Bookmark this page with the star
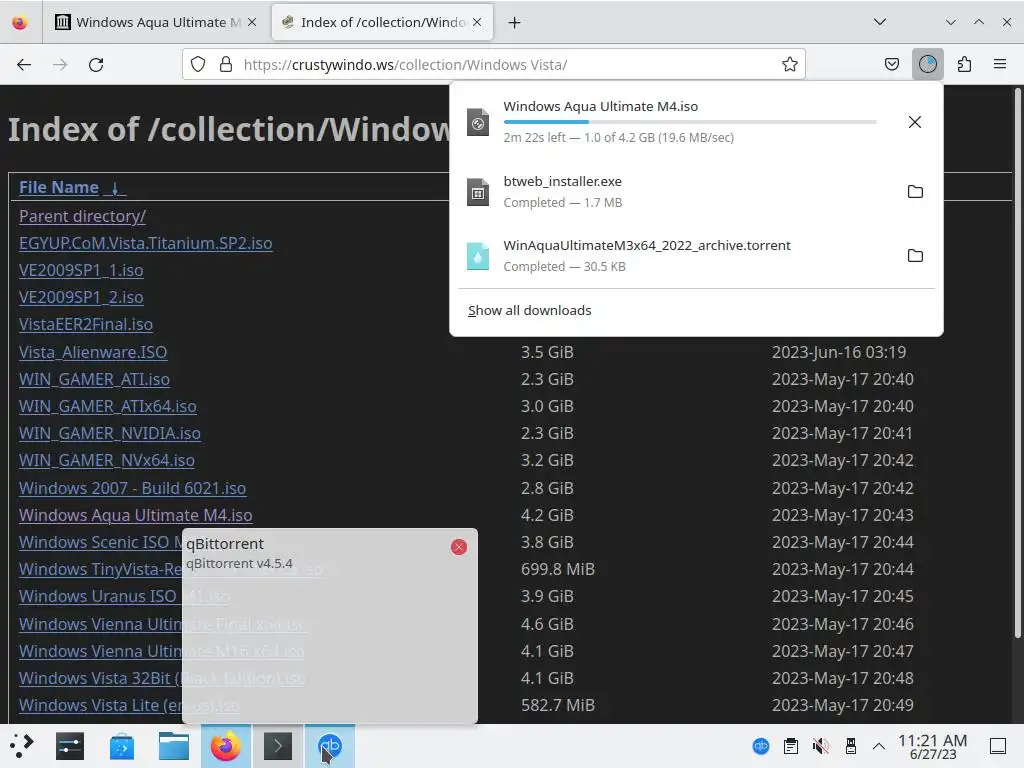Viewport: 1024px width, 768px height. (x=790, y=65)
